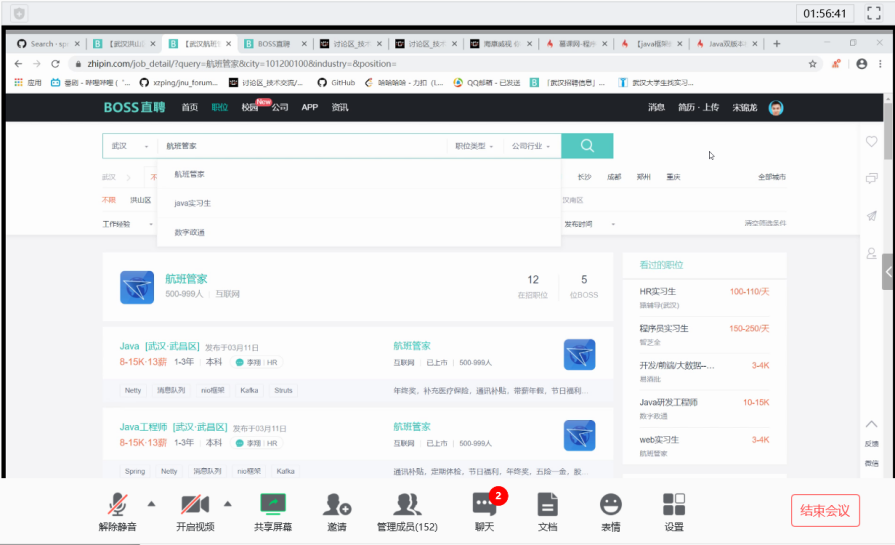This screenshot has width=895, height=545.
Task: Click the address bar URL
Action: [242, 64]
